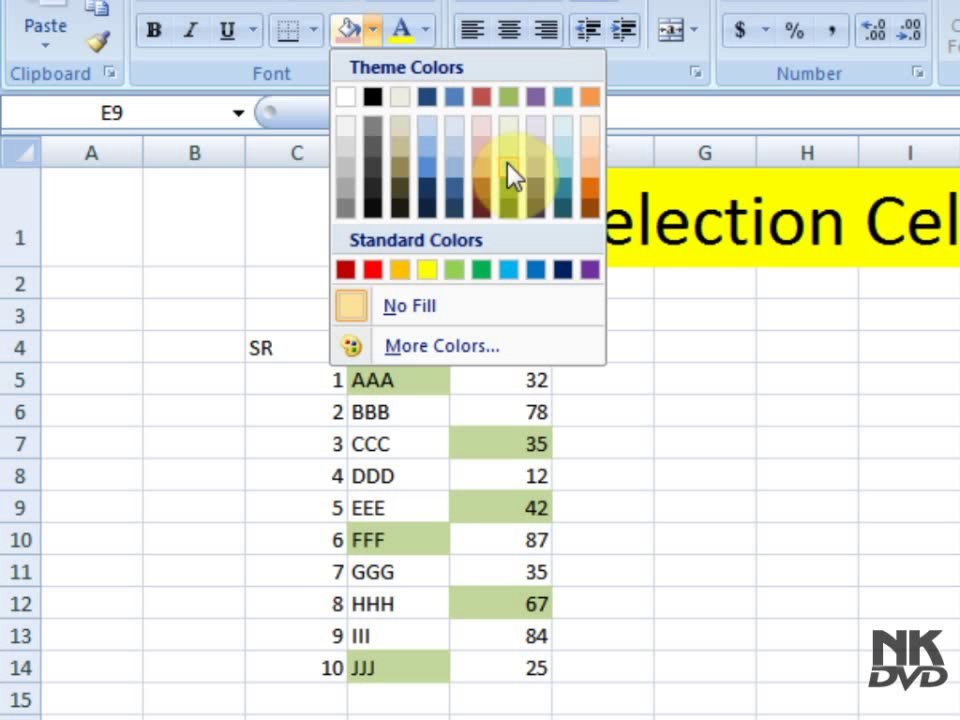Select the cell with value 67
Screen dimensions: 960x720
(501, 604)
